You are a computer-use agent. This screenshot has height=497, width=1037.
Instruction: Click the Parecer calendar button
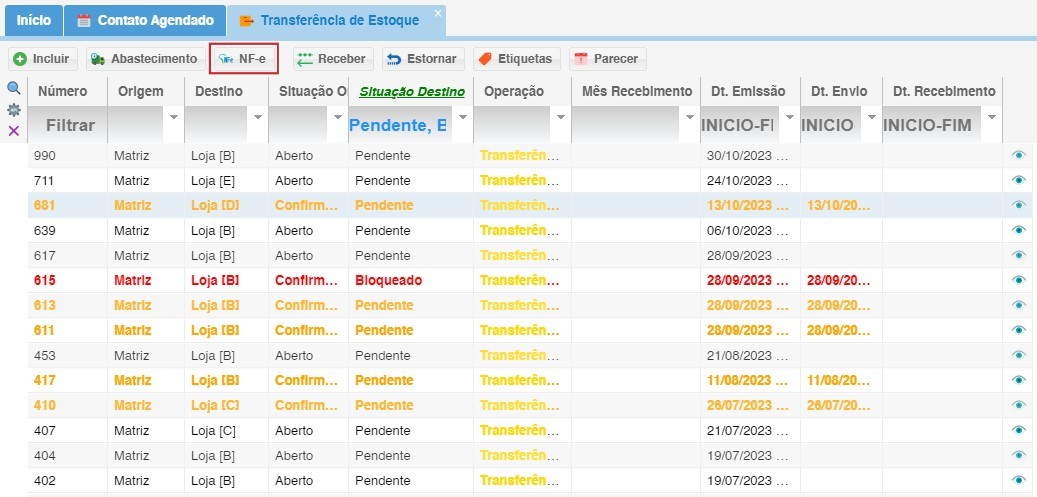pyautogui.click(x=607, y=59)
